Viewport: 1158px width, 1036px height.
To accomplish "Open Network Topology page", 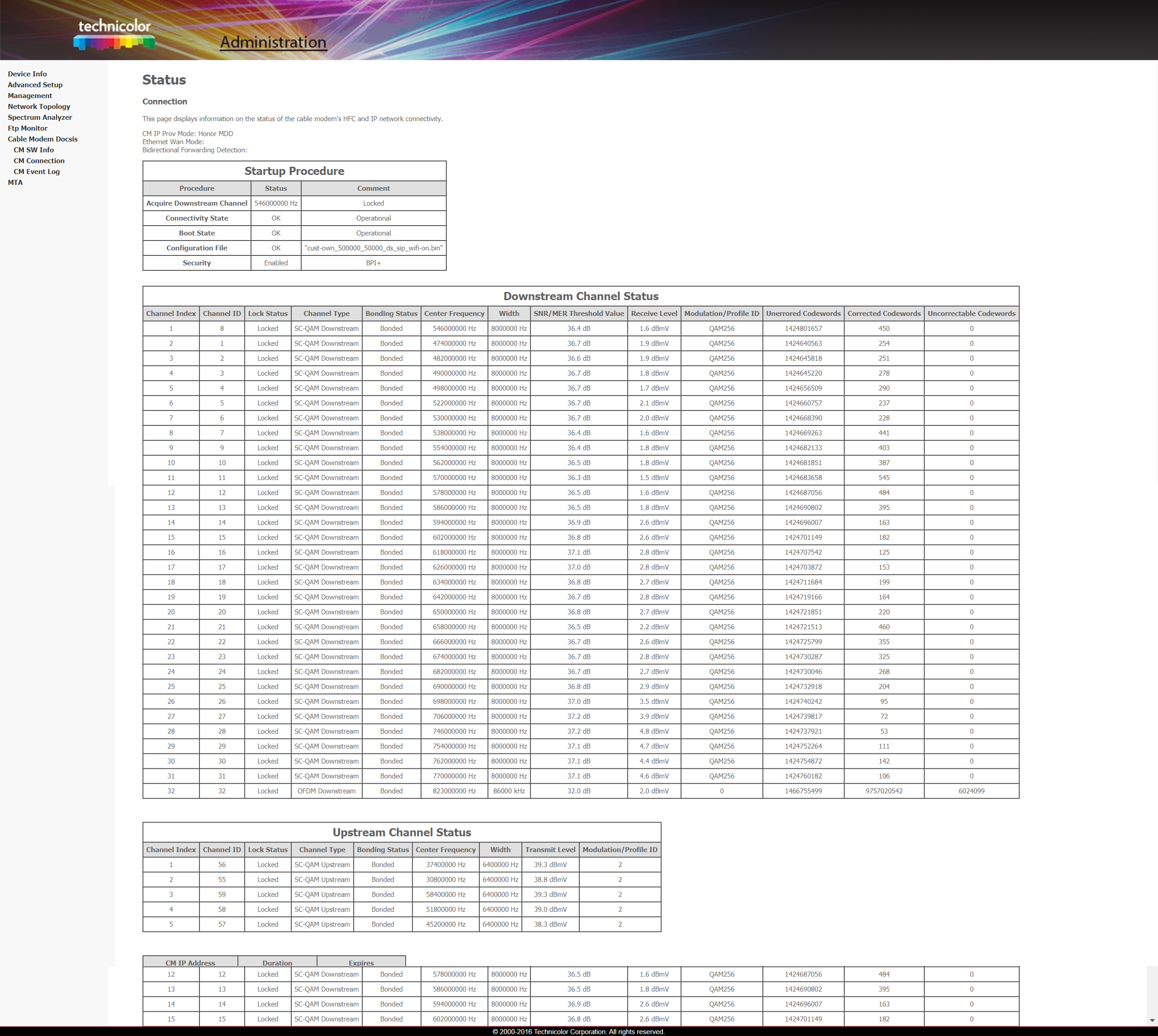I will pyautogui.click(x=39, y=106).
